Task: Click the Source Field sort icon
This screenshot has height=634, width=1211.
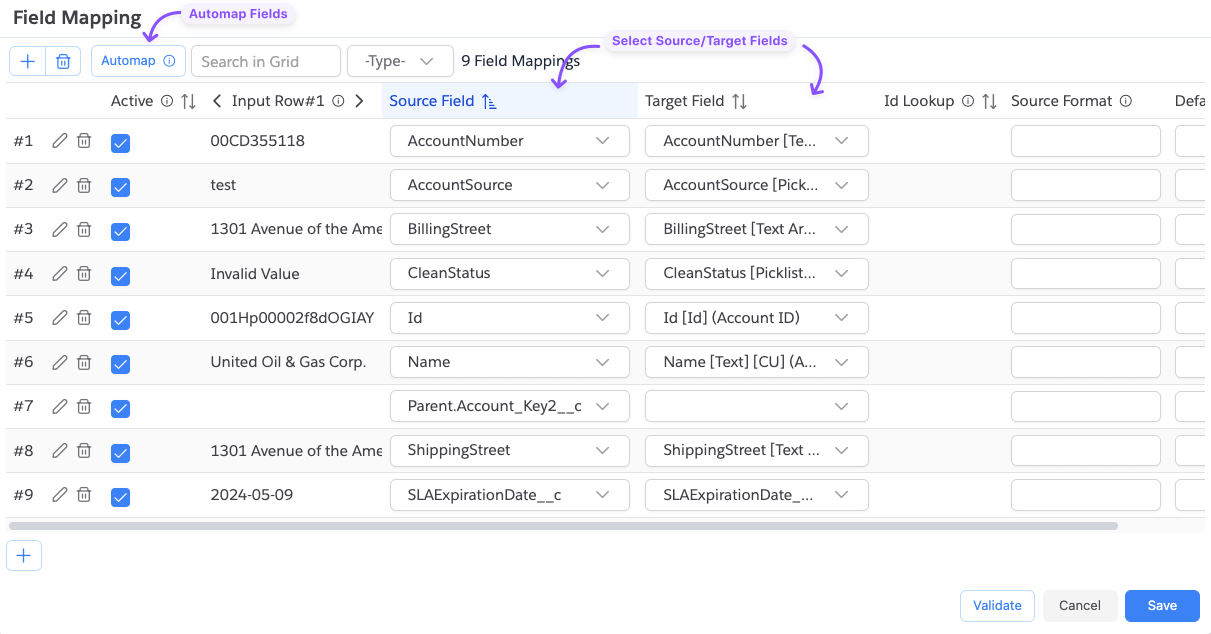Action: (489, 101)
